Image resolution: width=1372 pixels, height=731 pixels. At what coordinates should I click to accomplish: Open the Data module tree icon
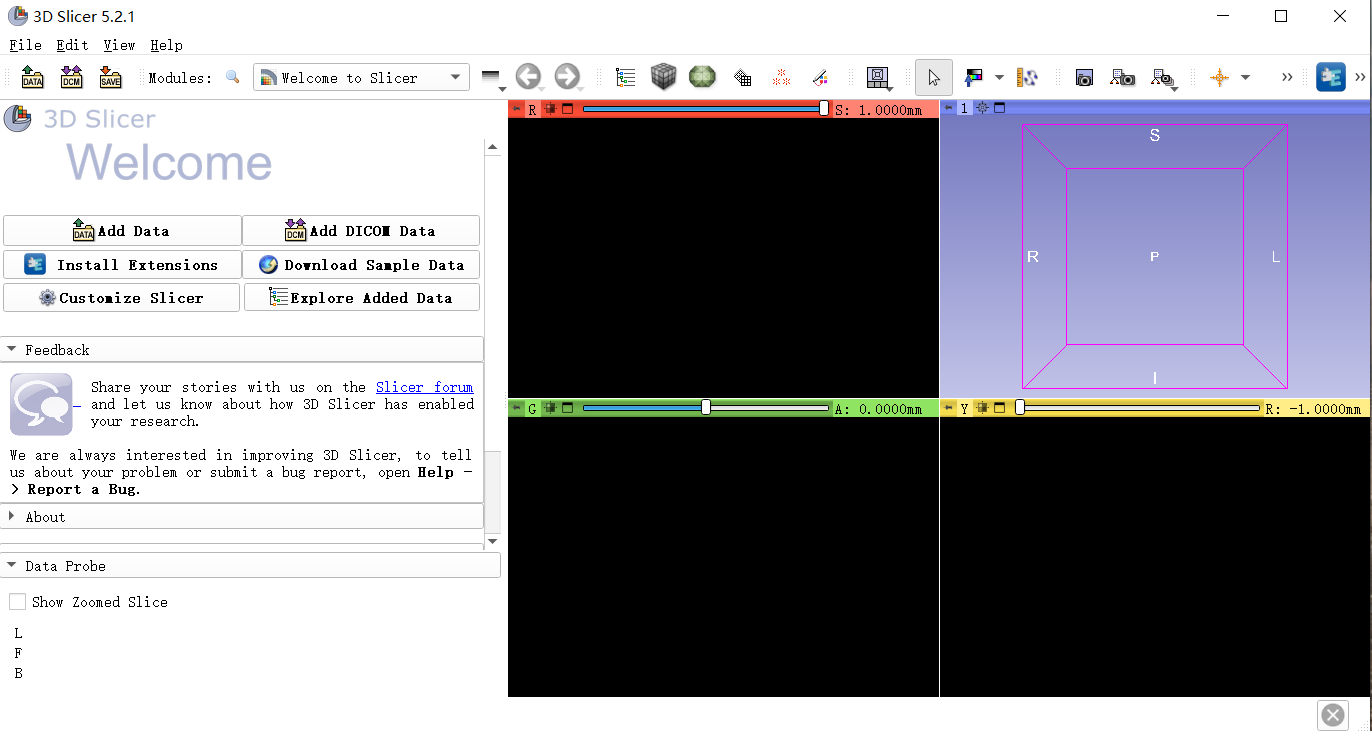pos(626,77)
